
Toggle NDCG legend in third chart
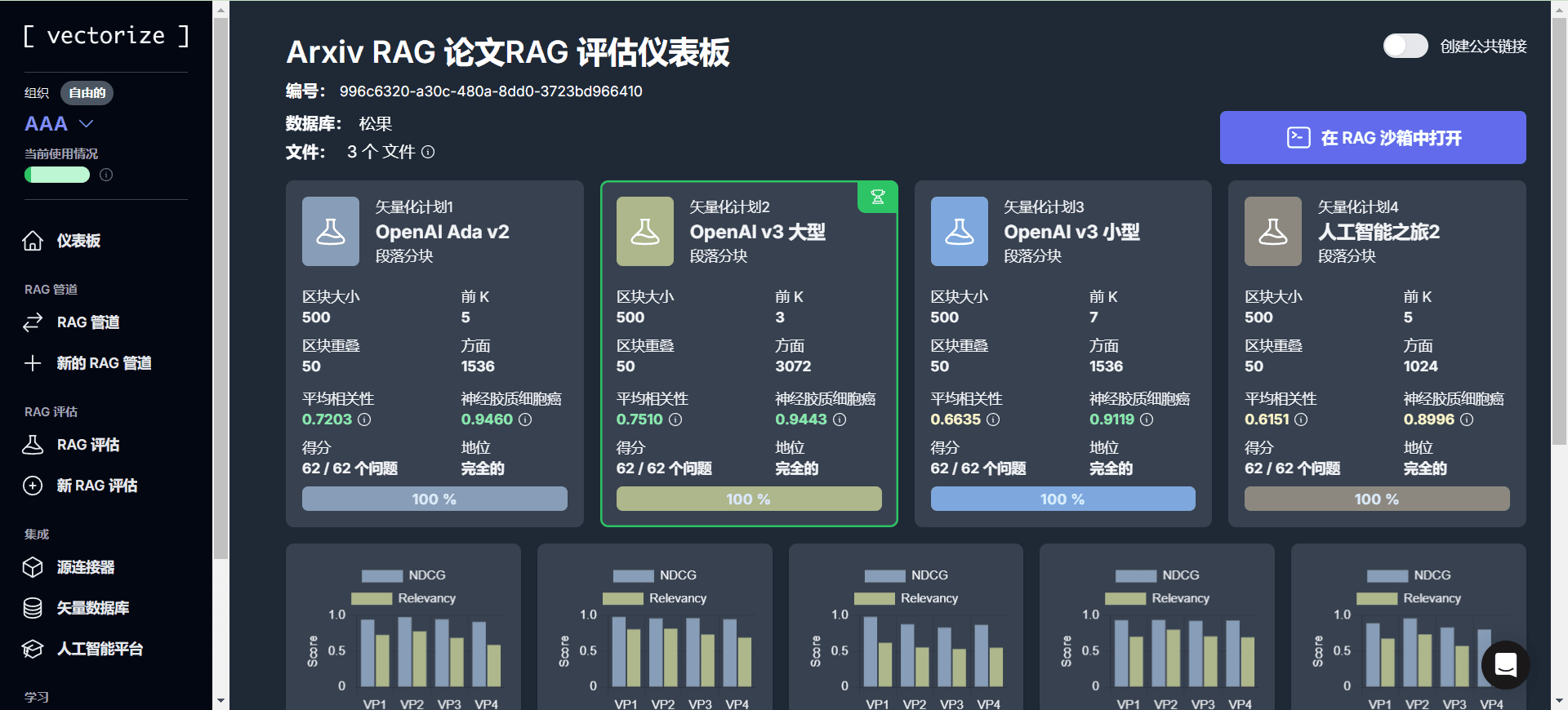pyautogui.click(x=906, y=575)
